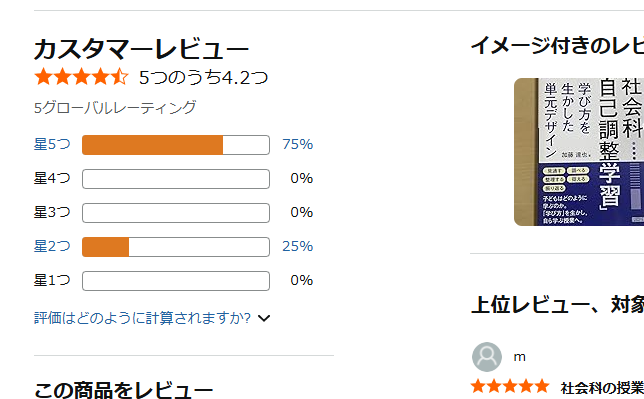Click the 星2つ orange rating bar
The image size is (644, 399).
[176, 247]
